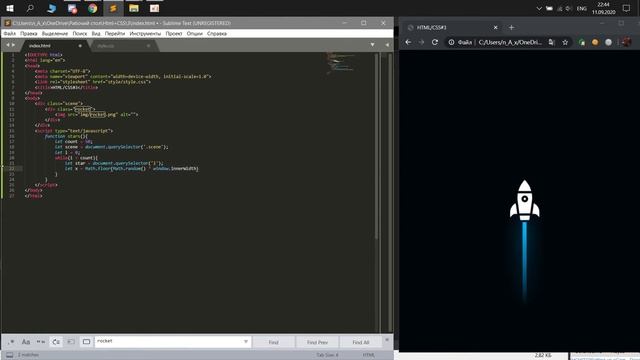Image resolution: width=640 pixels, height=360 pixels.
Task: Click the Windows Start button
Action: (x=10, y=8)
